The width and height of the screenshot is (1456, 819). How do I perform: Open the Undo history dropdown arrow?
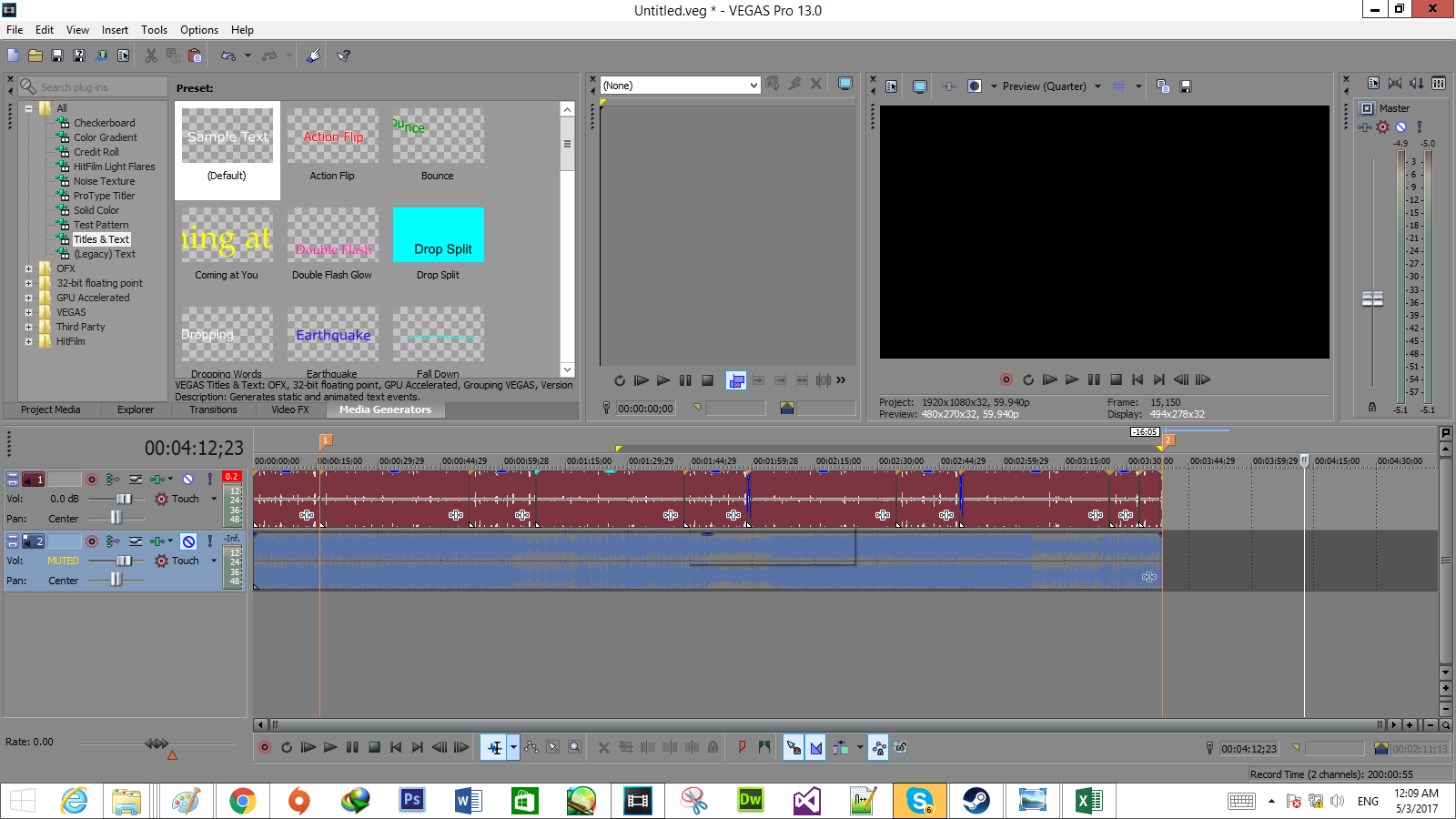pyautogui.click(x=248, y=56)
